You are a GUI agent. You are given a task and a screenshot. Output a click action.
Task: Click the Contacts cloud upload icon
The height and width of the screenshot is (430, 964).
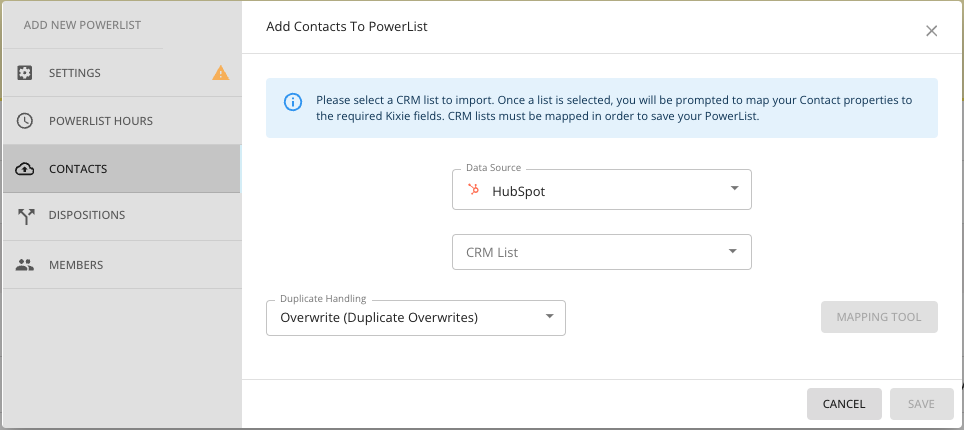coord(24,169)
